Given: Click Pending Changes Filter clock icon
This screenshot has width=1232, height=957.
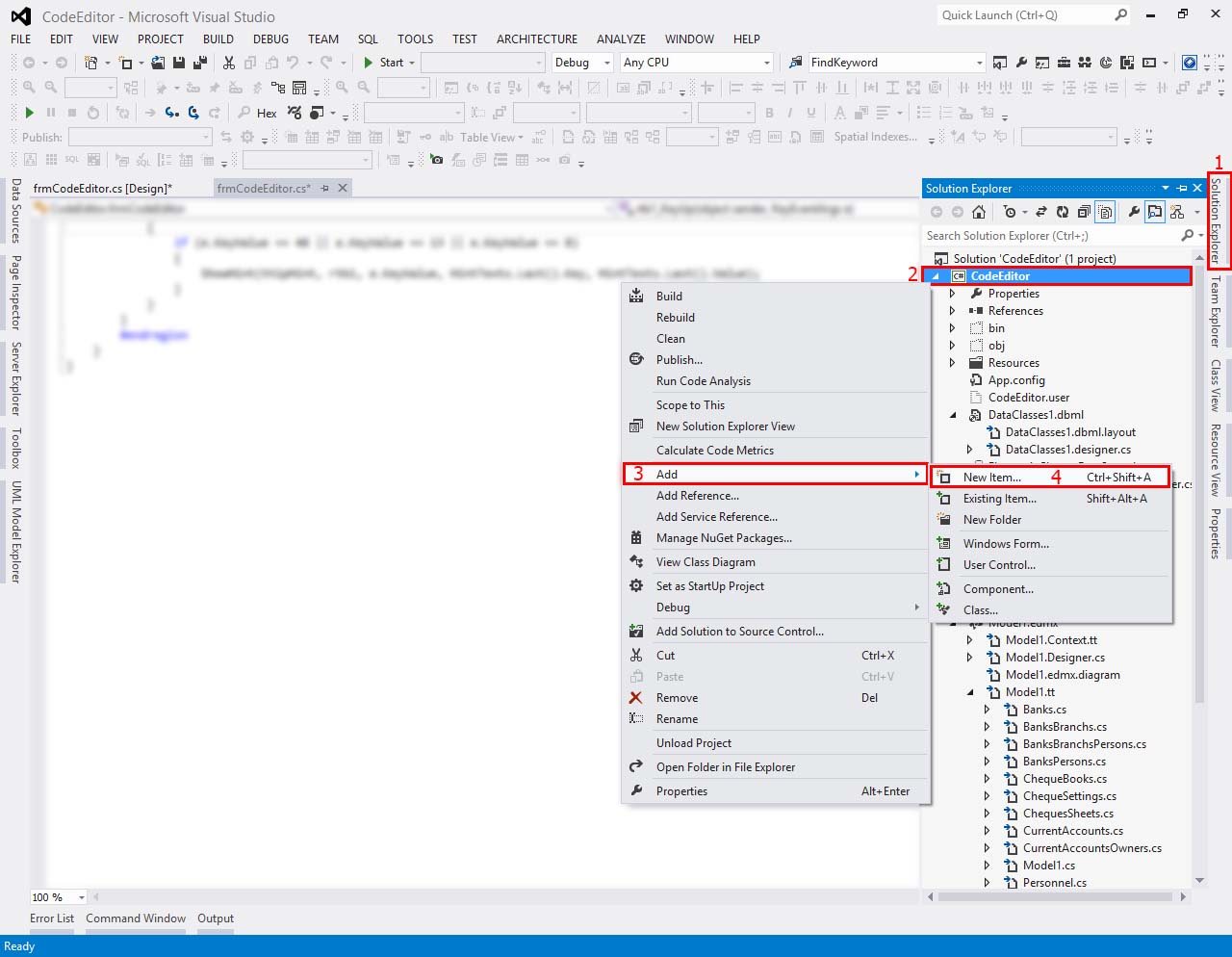Looking at the screenshot, I should click(1010, 212).
